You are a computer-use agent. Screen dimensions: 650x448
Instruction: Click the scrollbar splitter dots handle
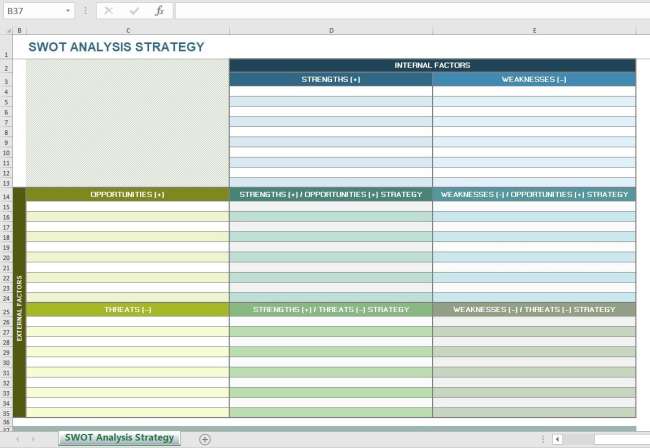(x=543, y=439)
